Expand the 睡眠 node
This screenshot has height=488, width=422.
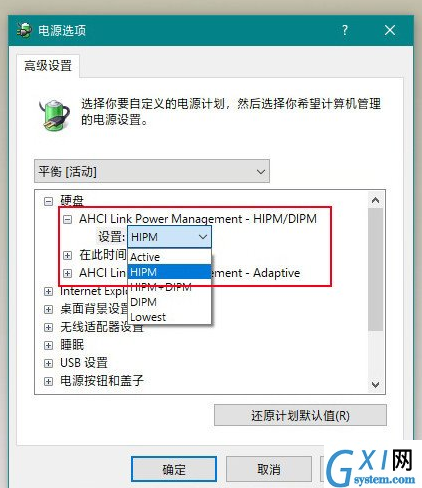point(48,345)
